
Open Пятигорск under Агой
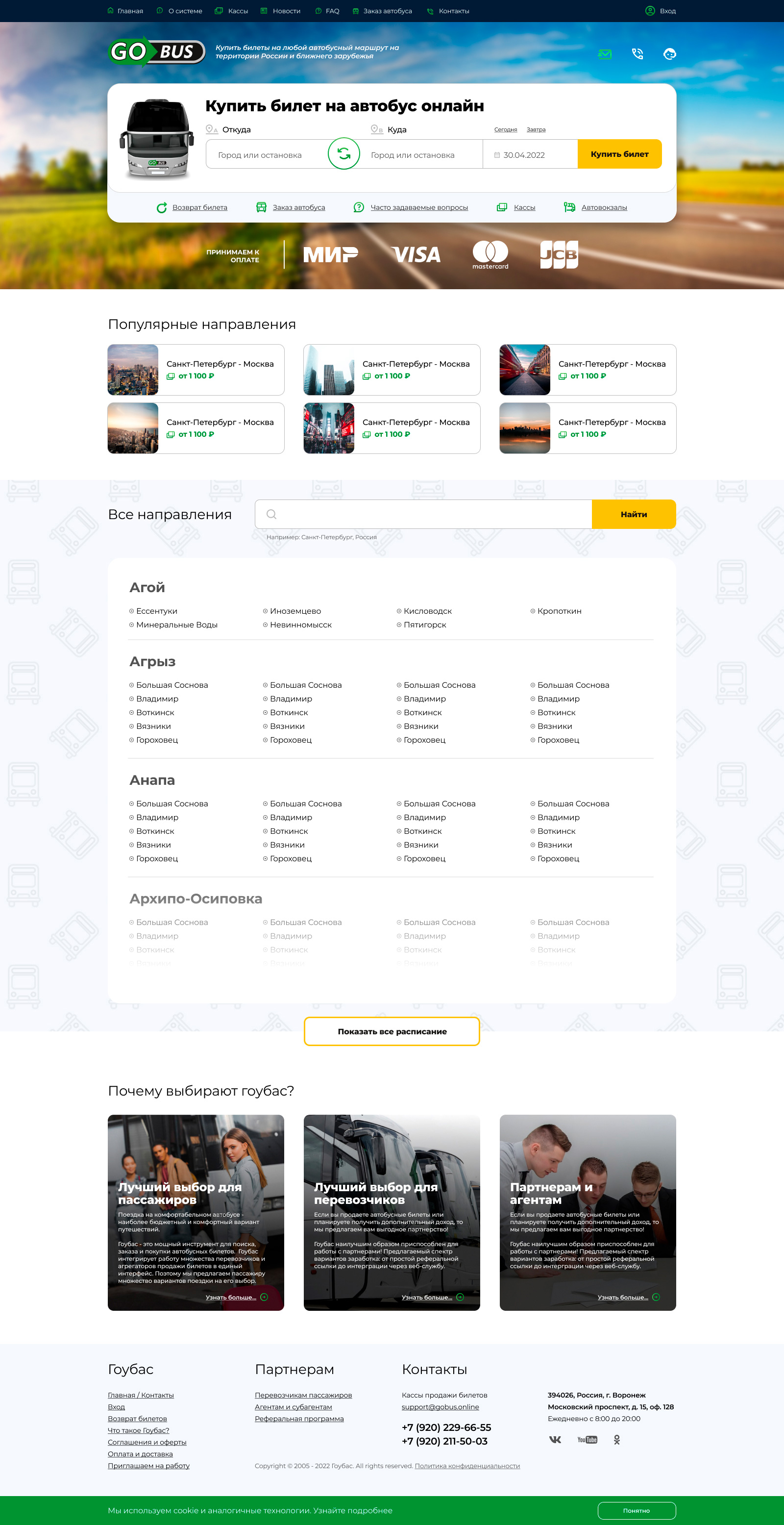point(425,625)
